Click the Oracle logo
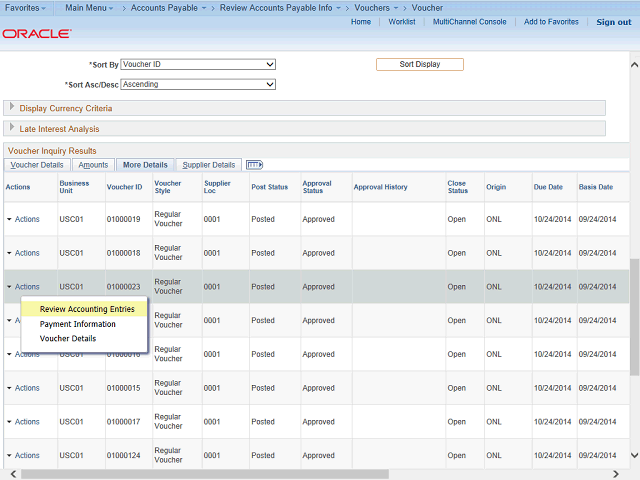This screenshot has height=480, width=640. click(37, 33)
